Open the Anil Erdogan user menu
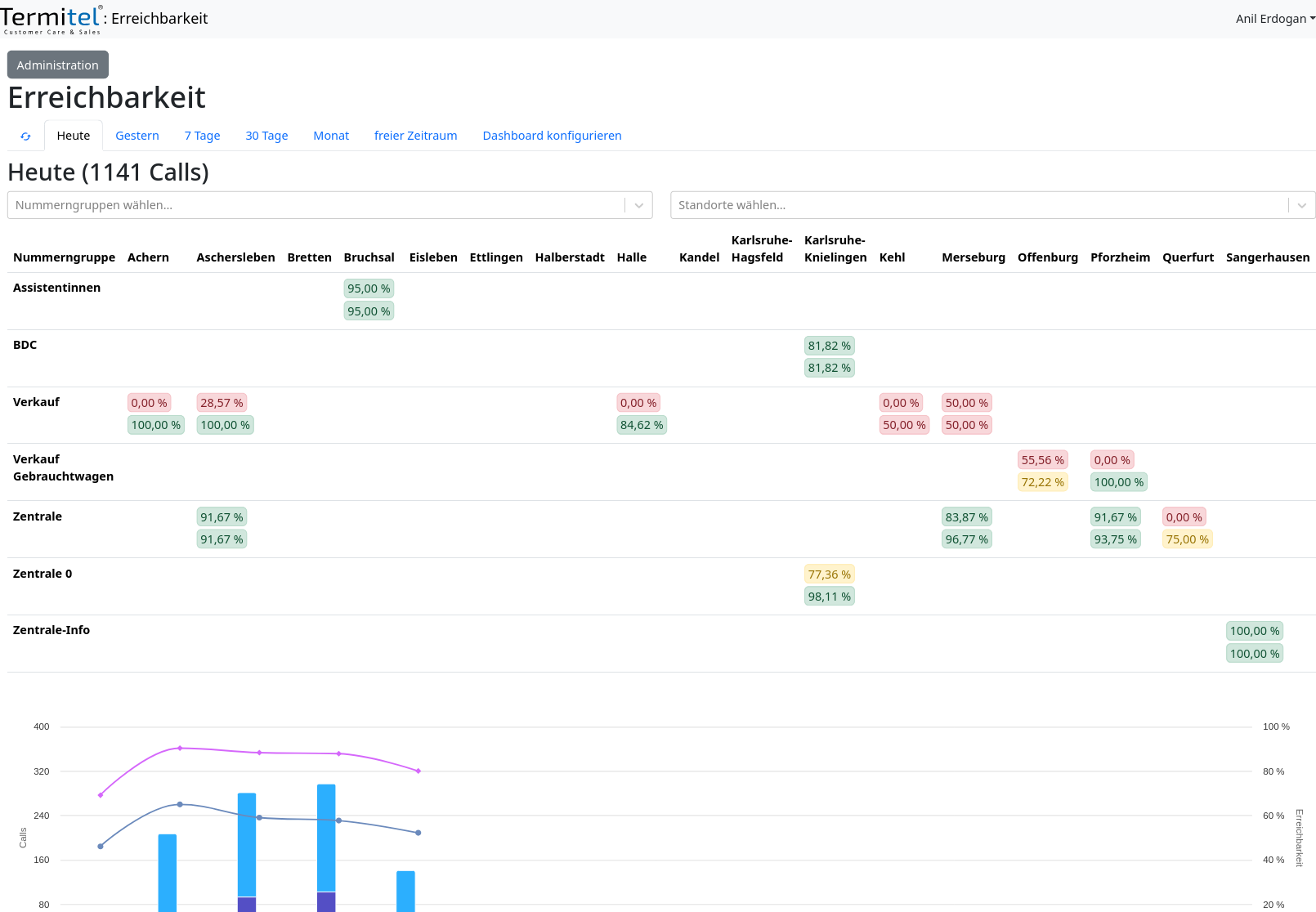This screenshot has height=912, width=1316. 1274,19
